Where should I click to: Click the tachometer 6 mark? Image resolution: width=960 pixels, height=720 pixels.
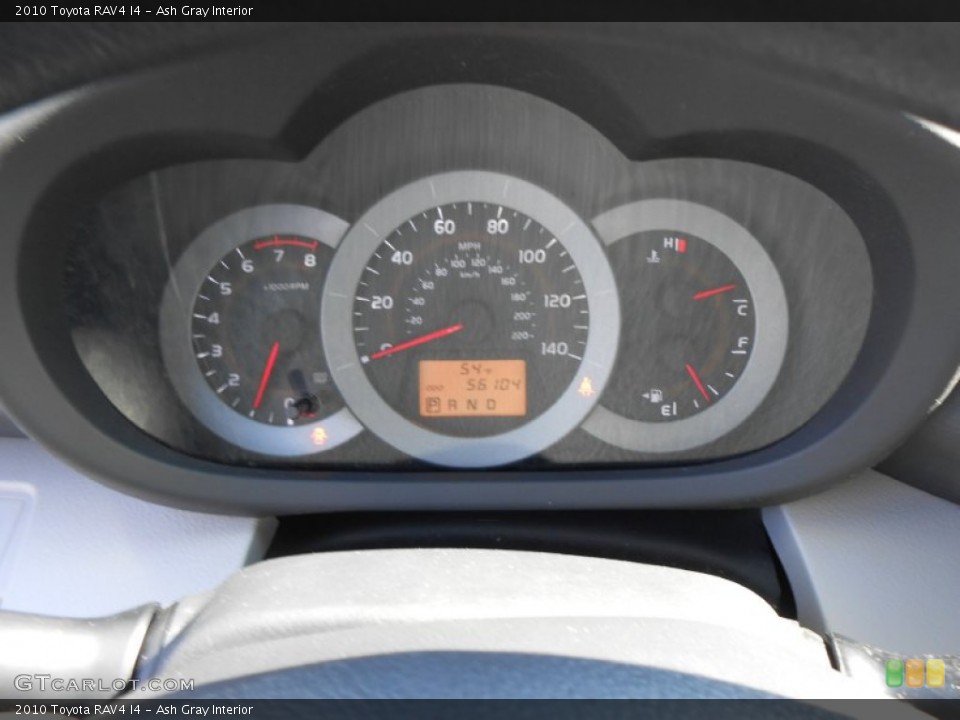point(247,266)
